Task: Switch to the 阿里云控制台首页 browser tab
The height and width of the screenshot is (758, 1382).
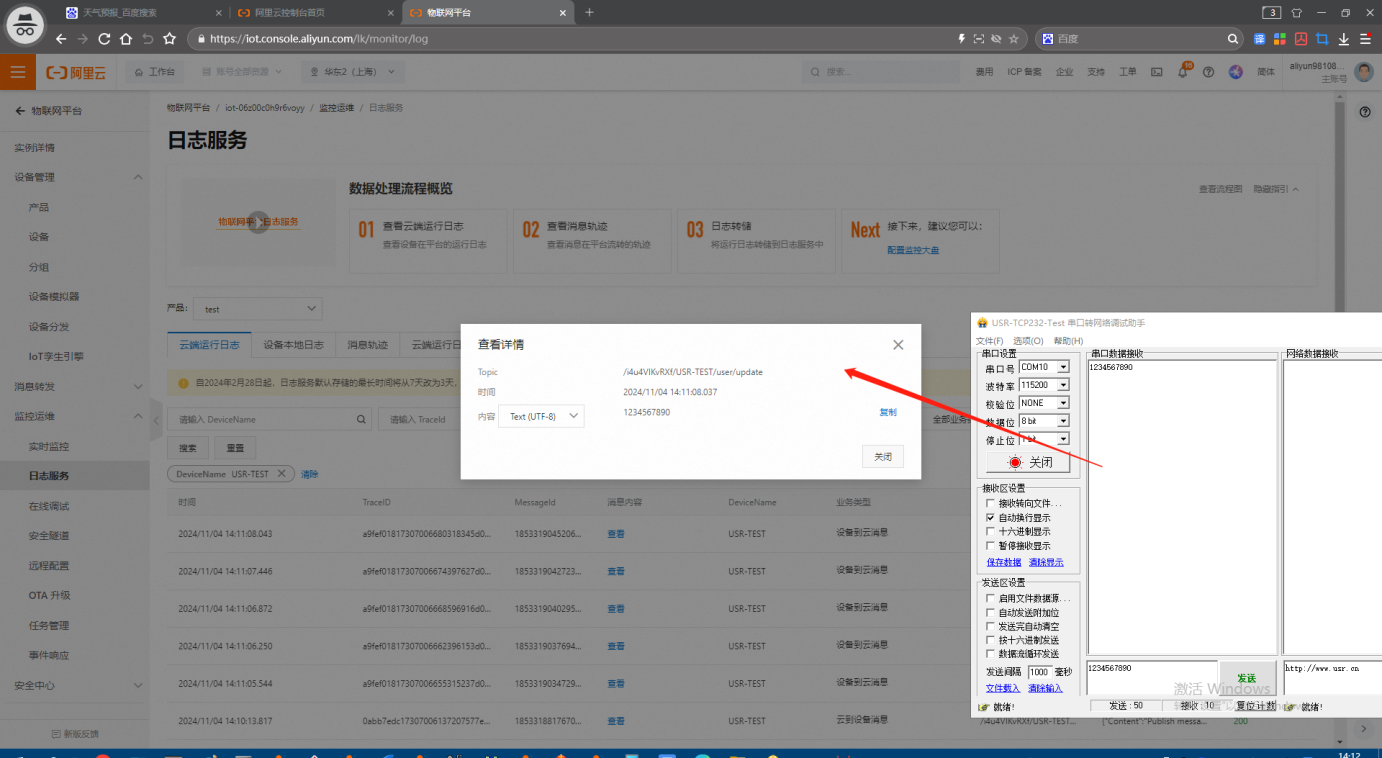Action: pos(310,12)
